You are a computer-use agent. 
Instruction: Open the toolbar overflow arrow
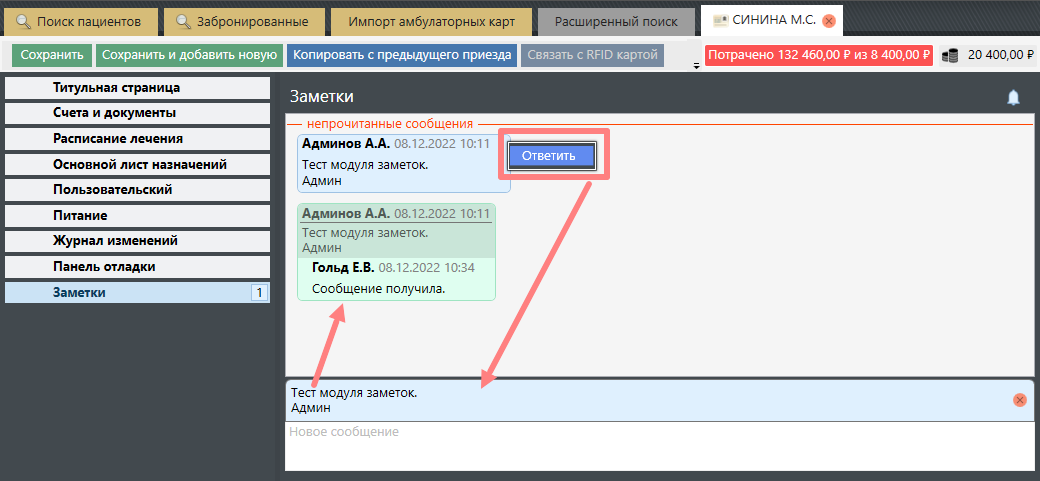[x=695, y=66]
